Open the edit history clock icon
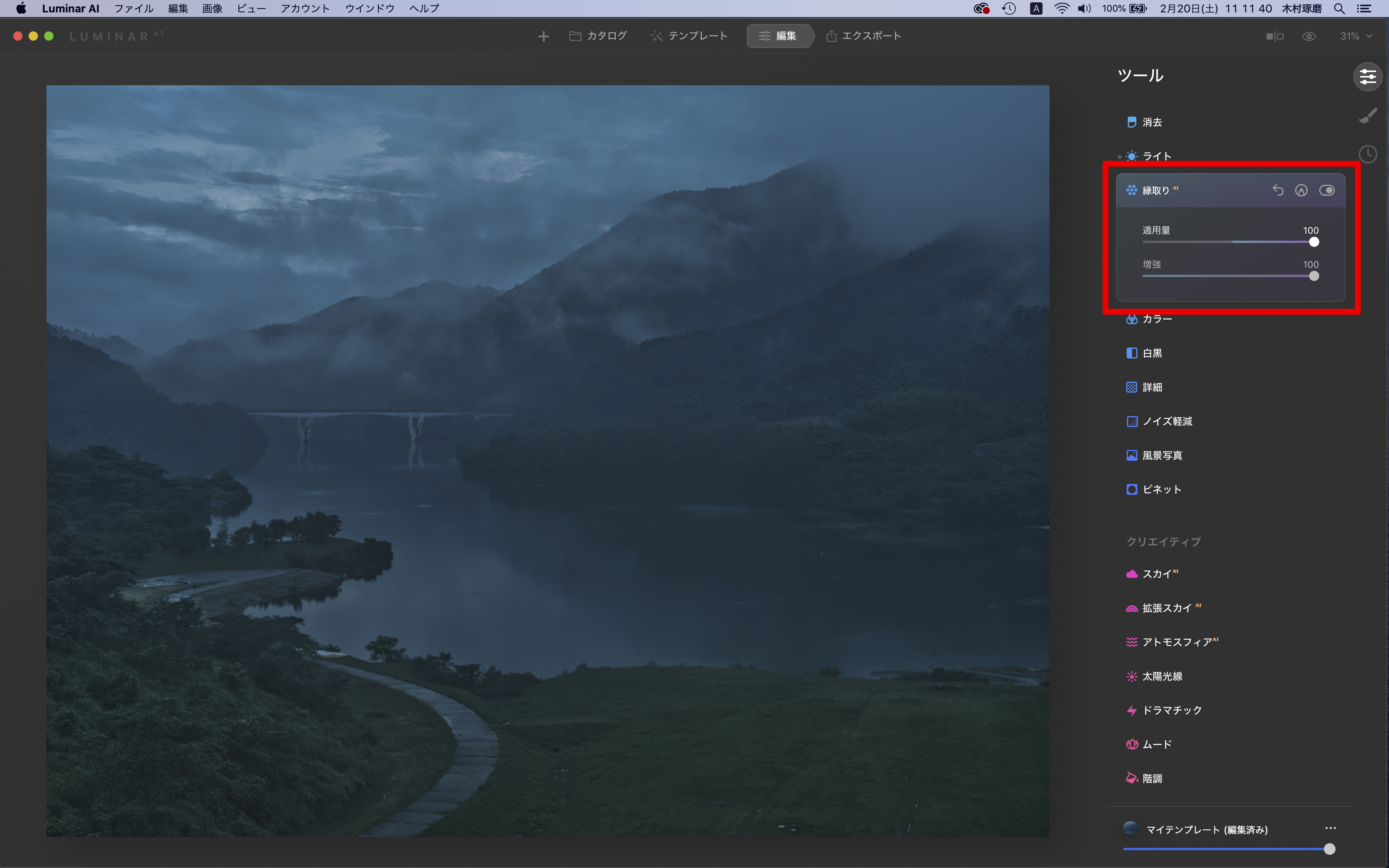The image size is (1389, 868). pyautogui.click(x=1368, y=154)
